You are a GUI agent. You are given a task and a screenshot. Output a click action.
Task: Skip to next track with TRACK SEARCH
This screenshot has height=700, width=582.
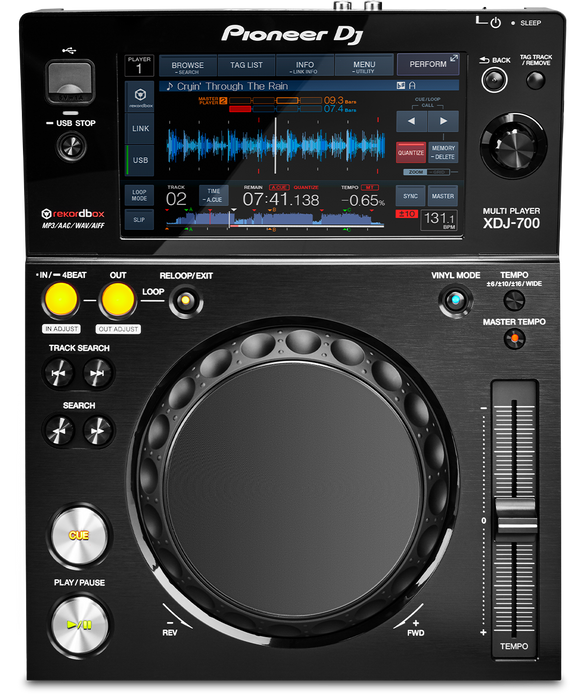[x=97, y=373]
